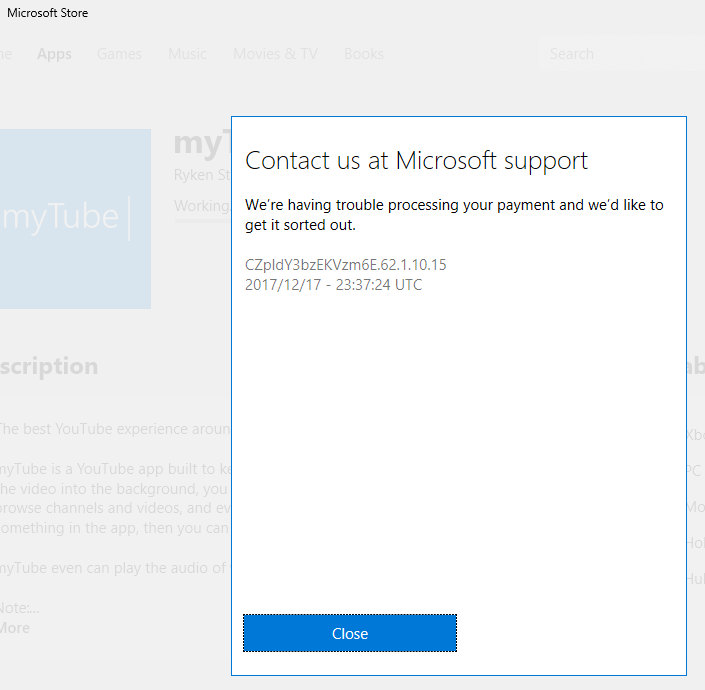Open the Apps tab in Microsoft Store
Viewport: 705px width, 690px height.
(x=54, y=54)
